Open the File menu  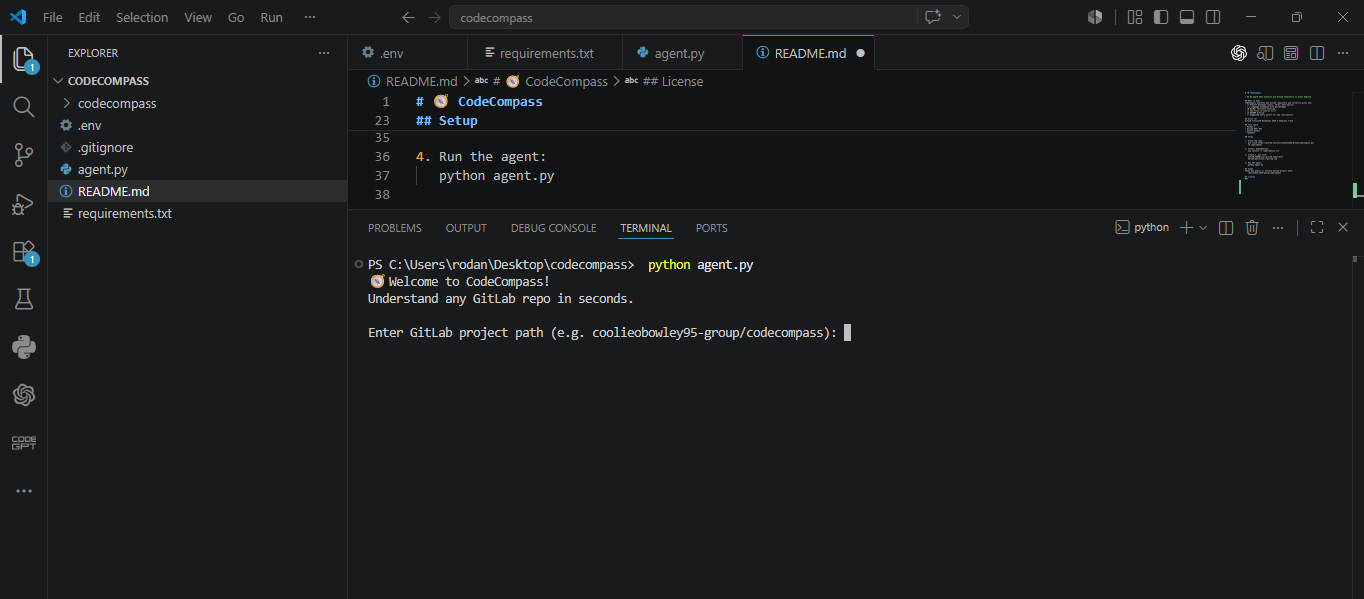click(x=52, y=17)
